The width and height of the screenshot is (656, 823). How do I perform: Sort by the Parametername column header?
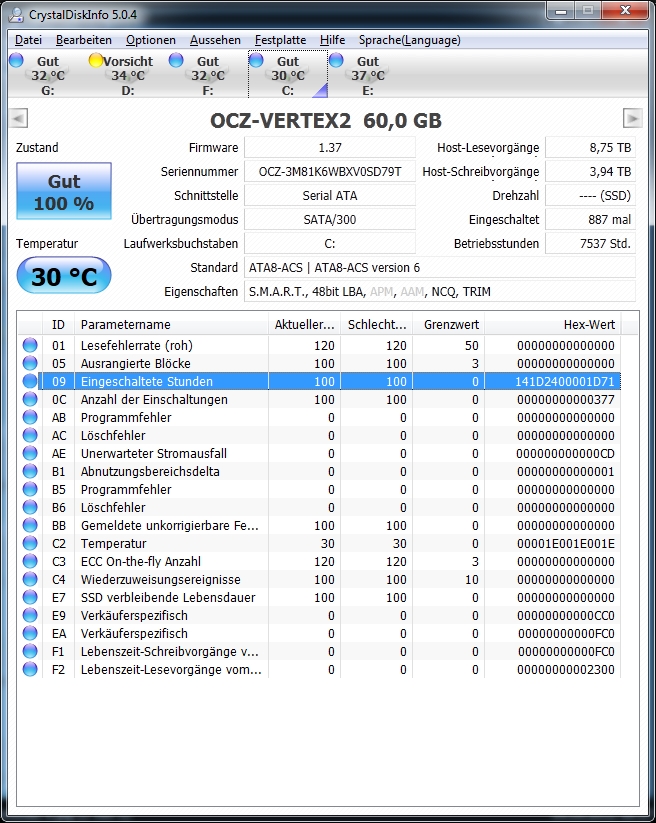(x=171, y=324)
